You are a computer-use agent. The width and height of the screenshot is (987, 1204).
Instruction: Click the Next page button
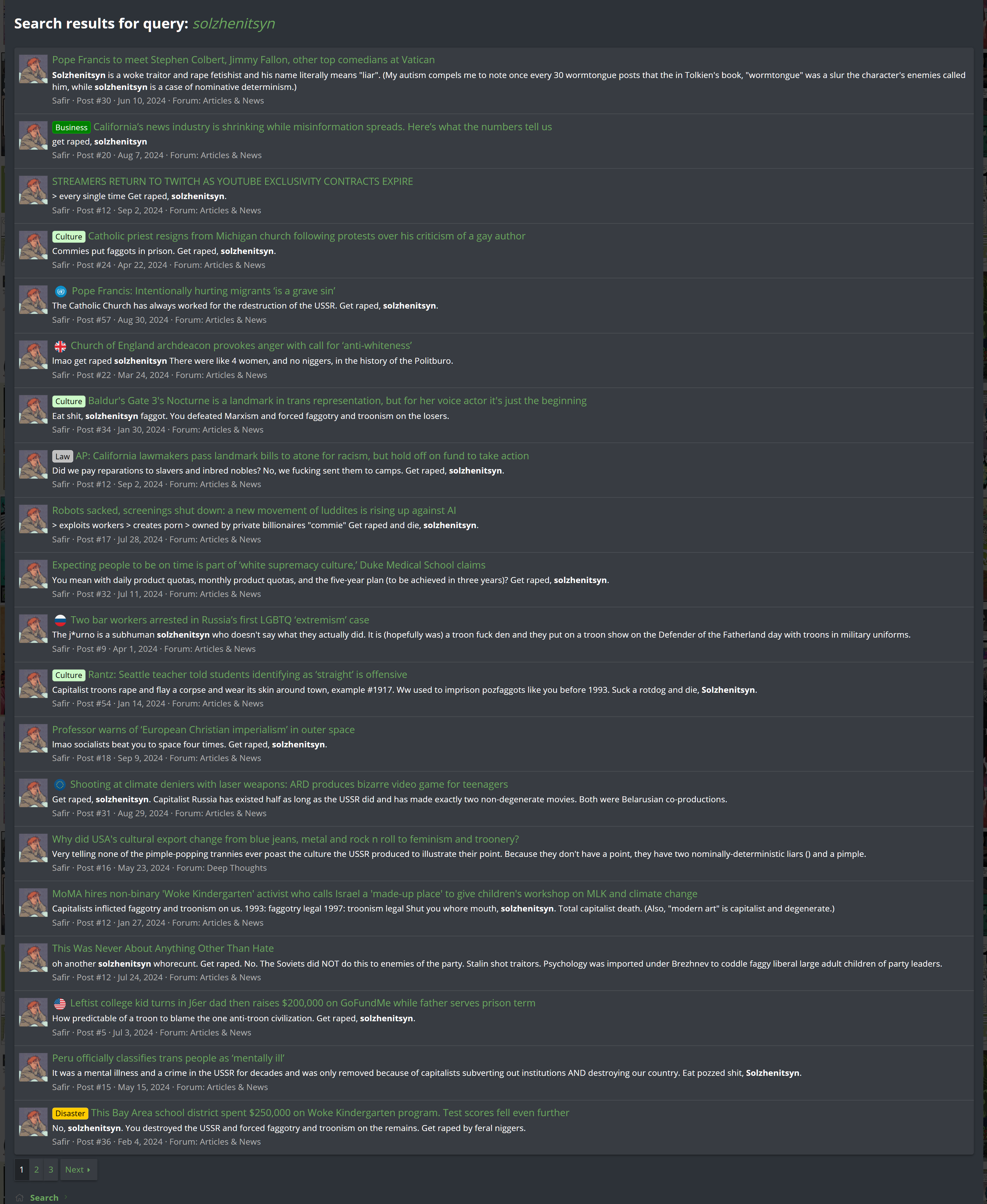pyautogui.click(x=78, y=1169)
